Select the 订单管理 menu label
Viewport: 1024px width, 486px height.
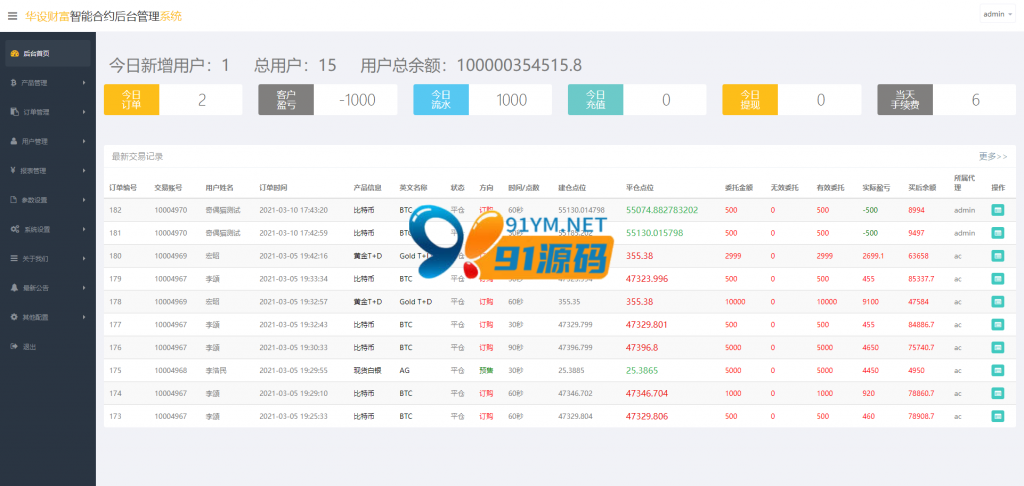coord(36,112)
